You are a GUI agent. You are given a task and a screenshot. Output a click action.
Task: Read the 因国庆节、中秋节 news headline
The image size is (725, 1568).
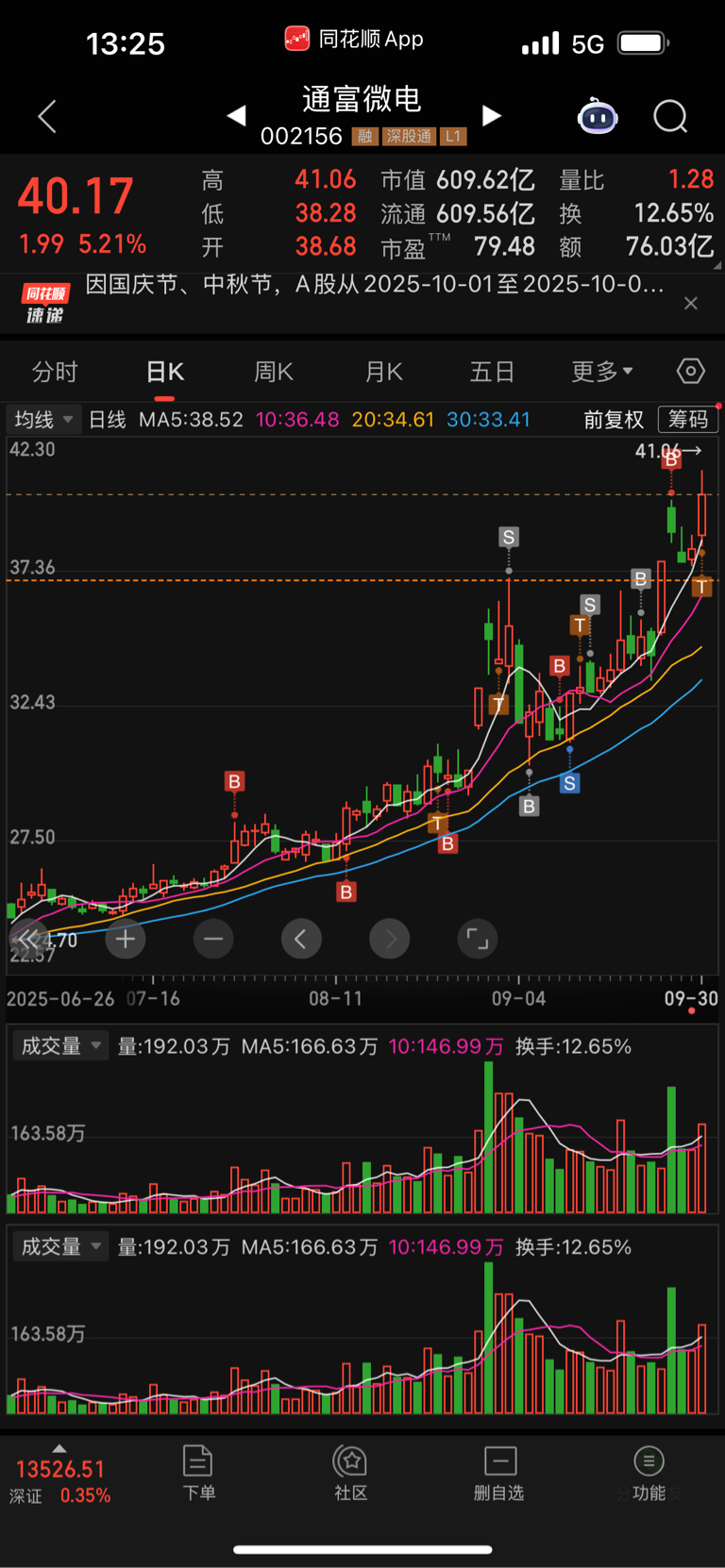coord(375,284)
